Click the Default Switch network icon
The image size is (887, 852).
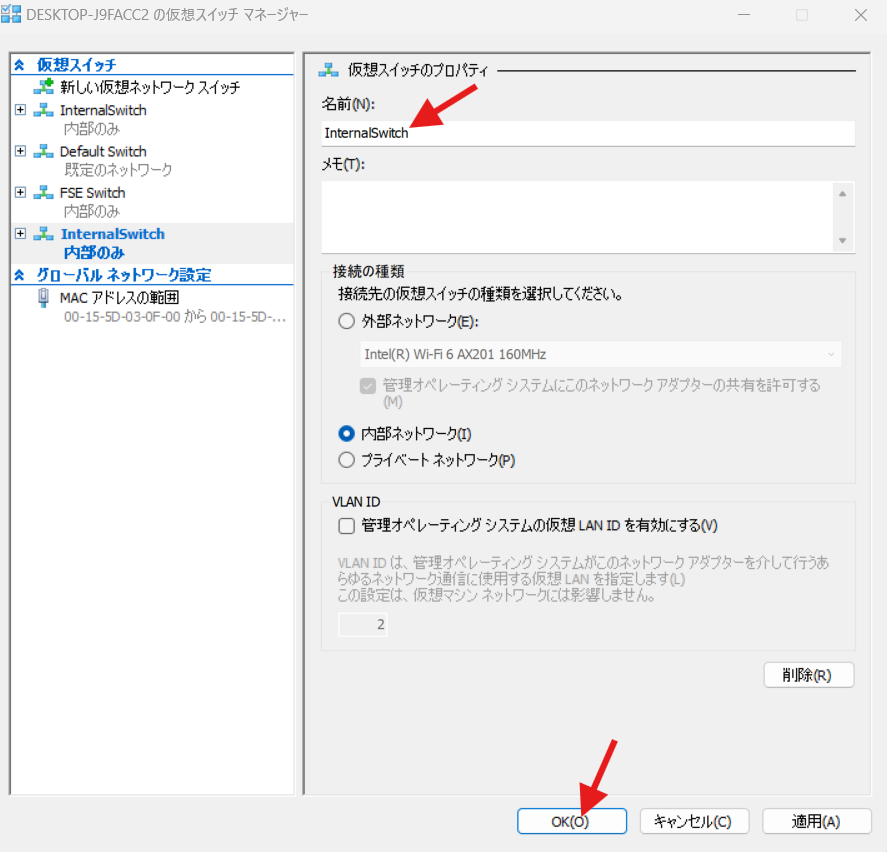[43, 152]
